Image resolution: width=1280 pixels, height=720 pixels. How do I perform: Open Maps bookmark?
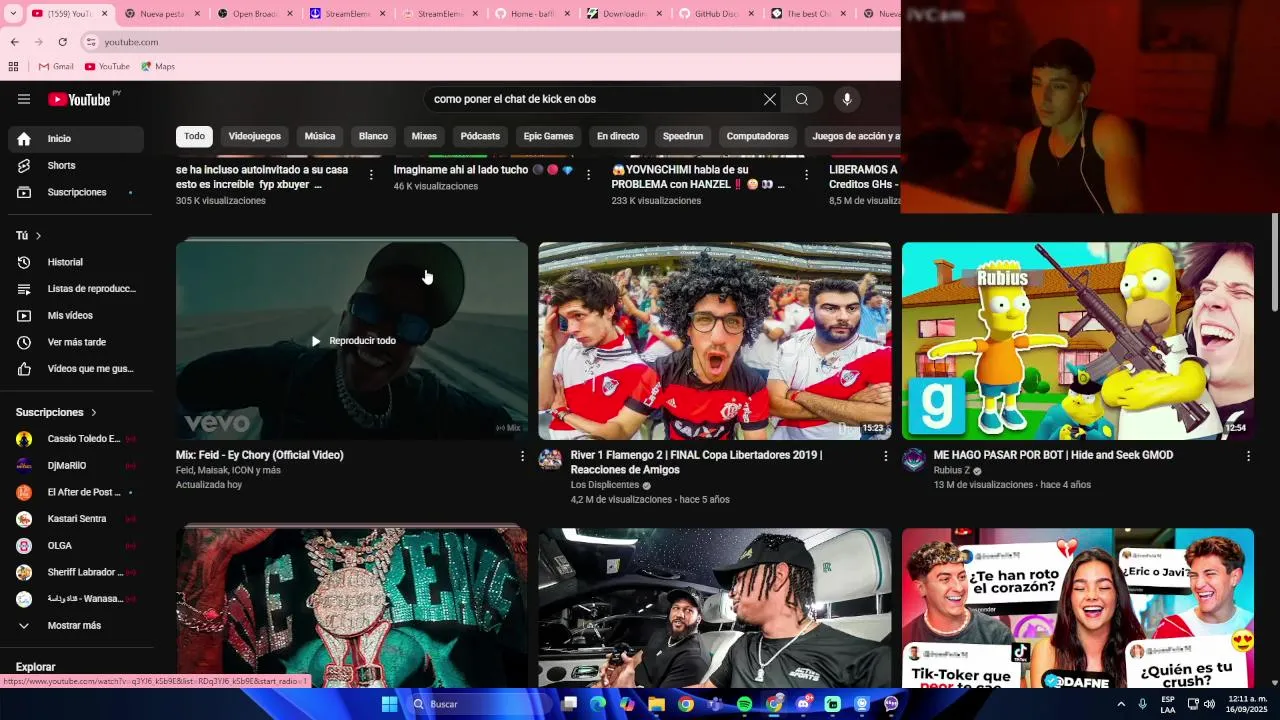(x=158, y=67)
